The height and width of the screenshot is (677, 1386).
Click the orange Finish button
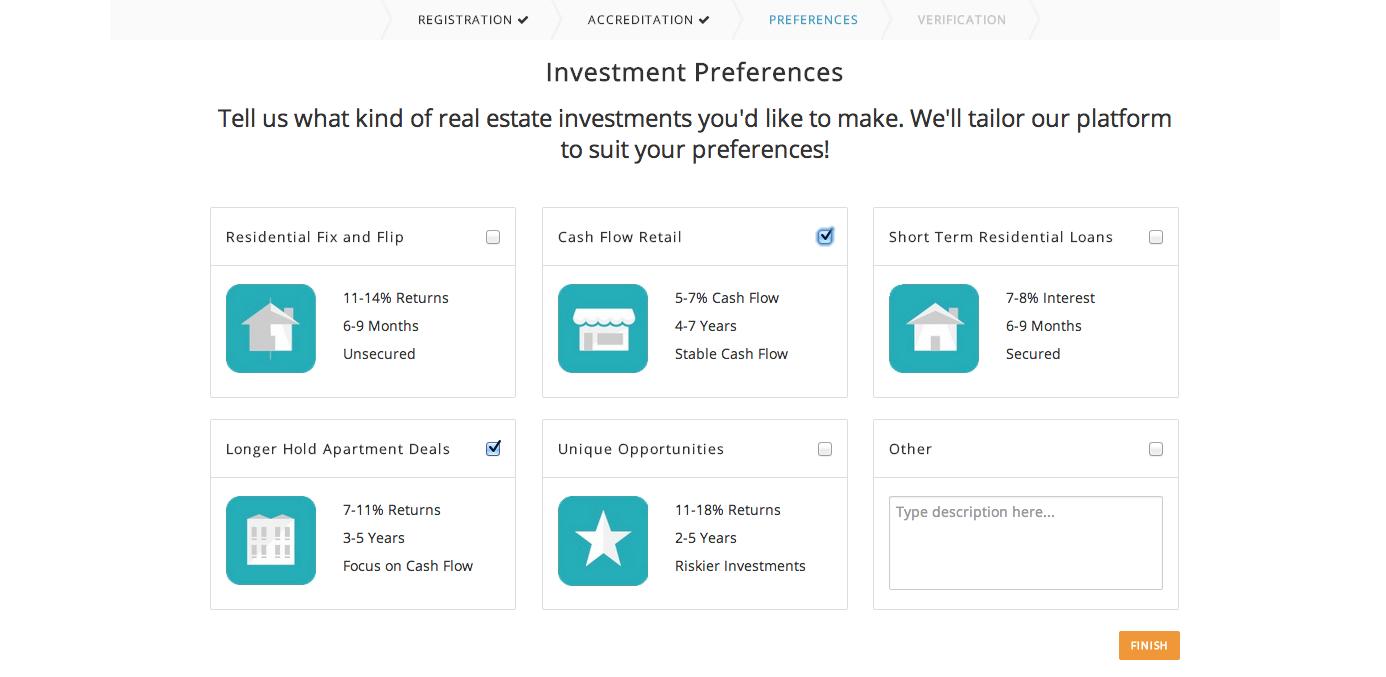(1149, 646)
